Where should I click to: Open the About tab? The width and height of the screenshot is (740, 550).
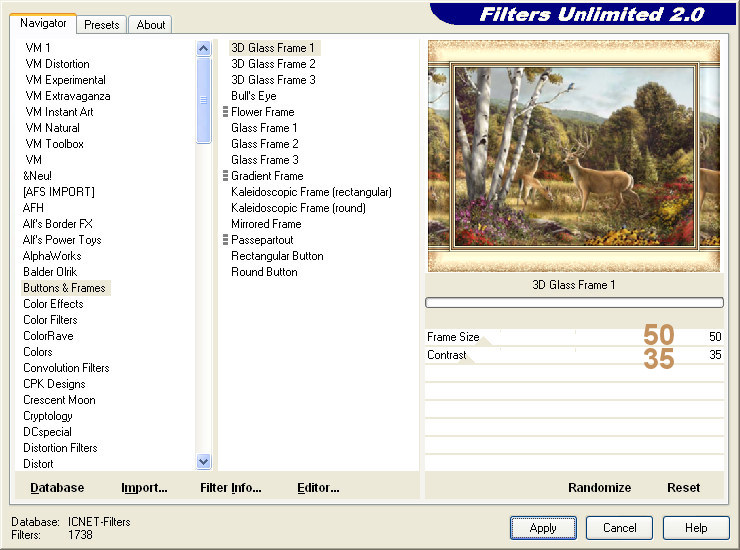pyautogui.click(x=151, y=25)
